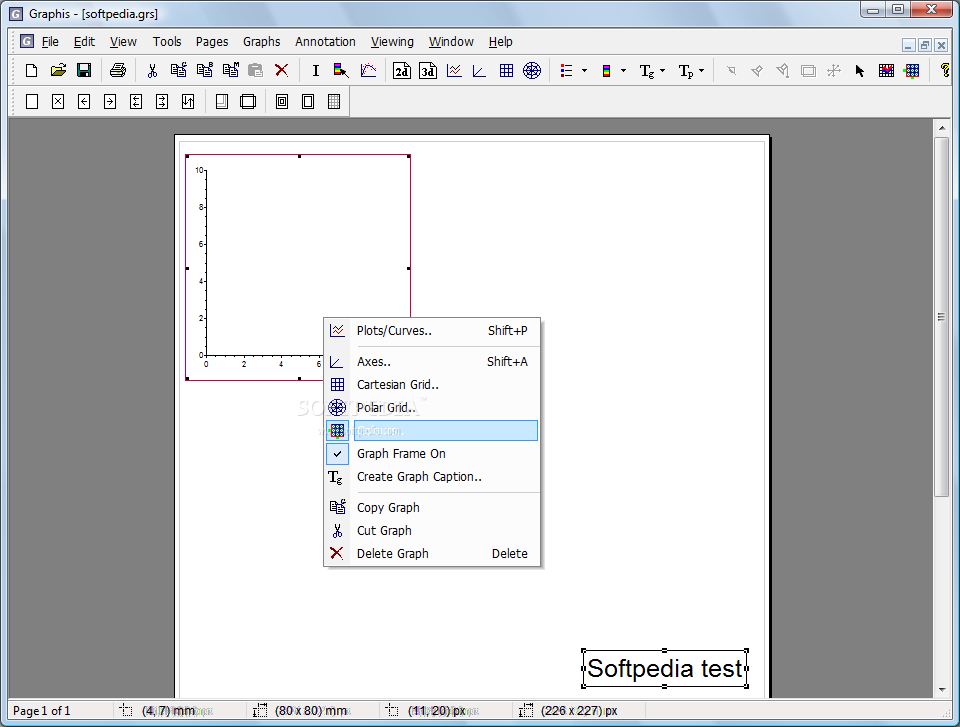The height and width of the screenshot is (727, 960).
Task: Click the highlighted unlabeled context menu item
Action: [x=432, y=431]
